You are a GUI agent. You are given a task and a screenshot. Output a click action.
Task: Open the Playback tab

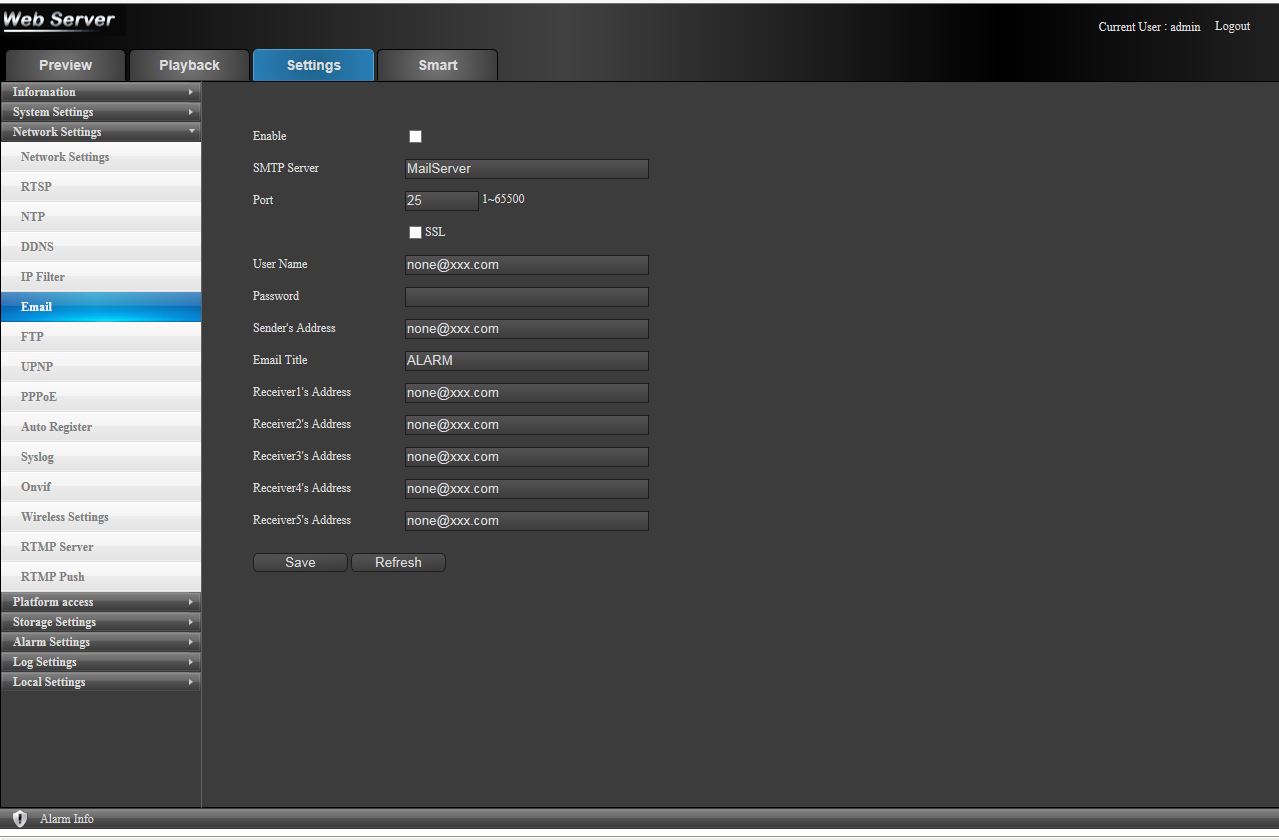coord(189,65)
